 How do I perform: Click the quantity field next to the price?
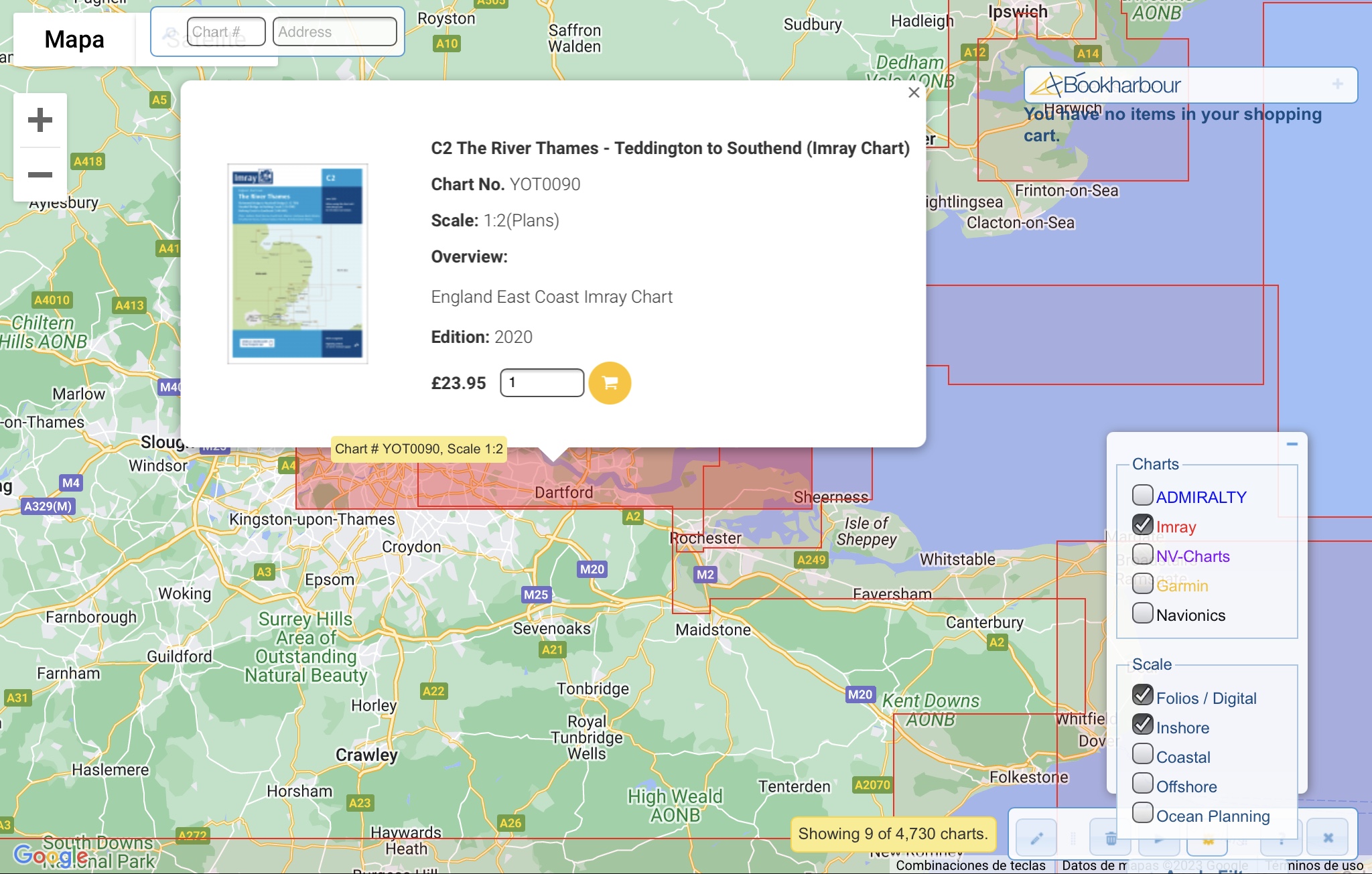(x=541, y=383)
